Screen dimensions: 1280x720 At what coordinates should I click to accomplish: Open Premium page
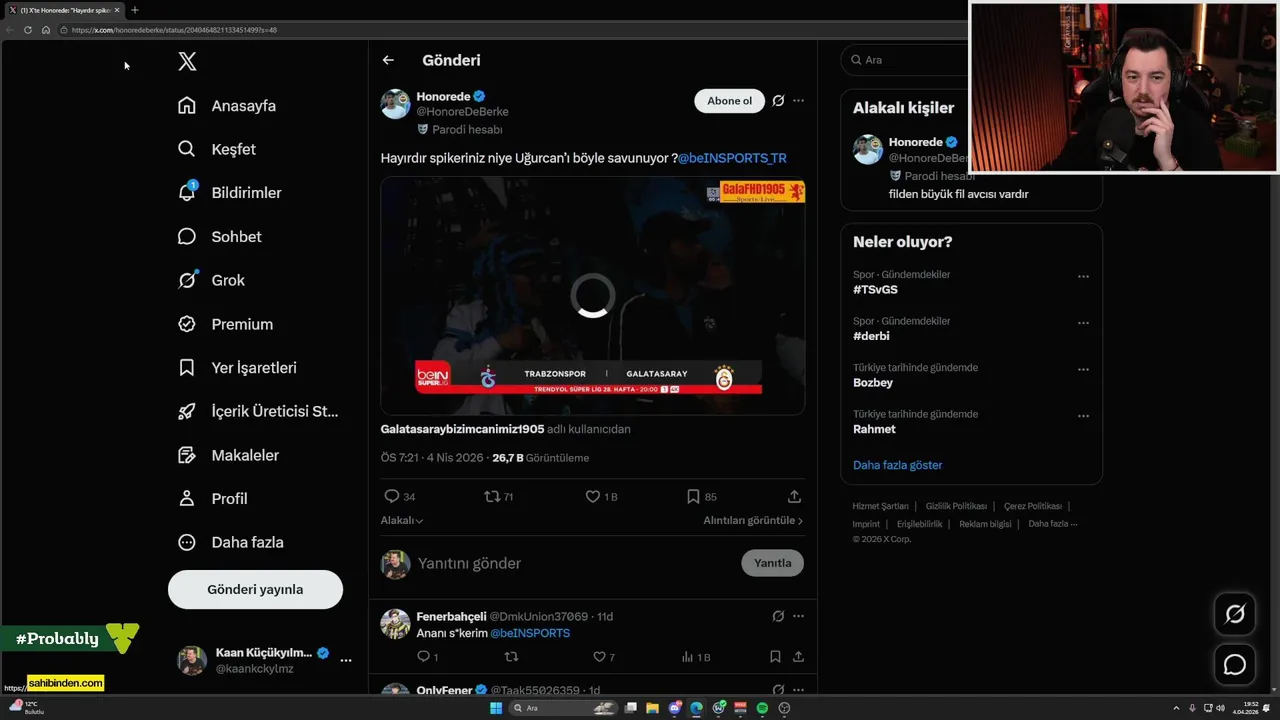pyautogui.click(x=225, y=324)
